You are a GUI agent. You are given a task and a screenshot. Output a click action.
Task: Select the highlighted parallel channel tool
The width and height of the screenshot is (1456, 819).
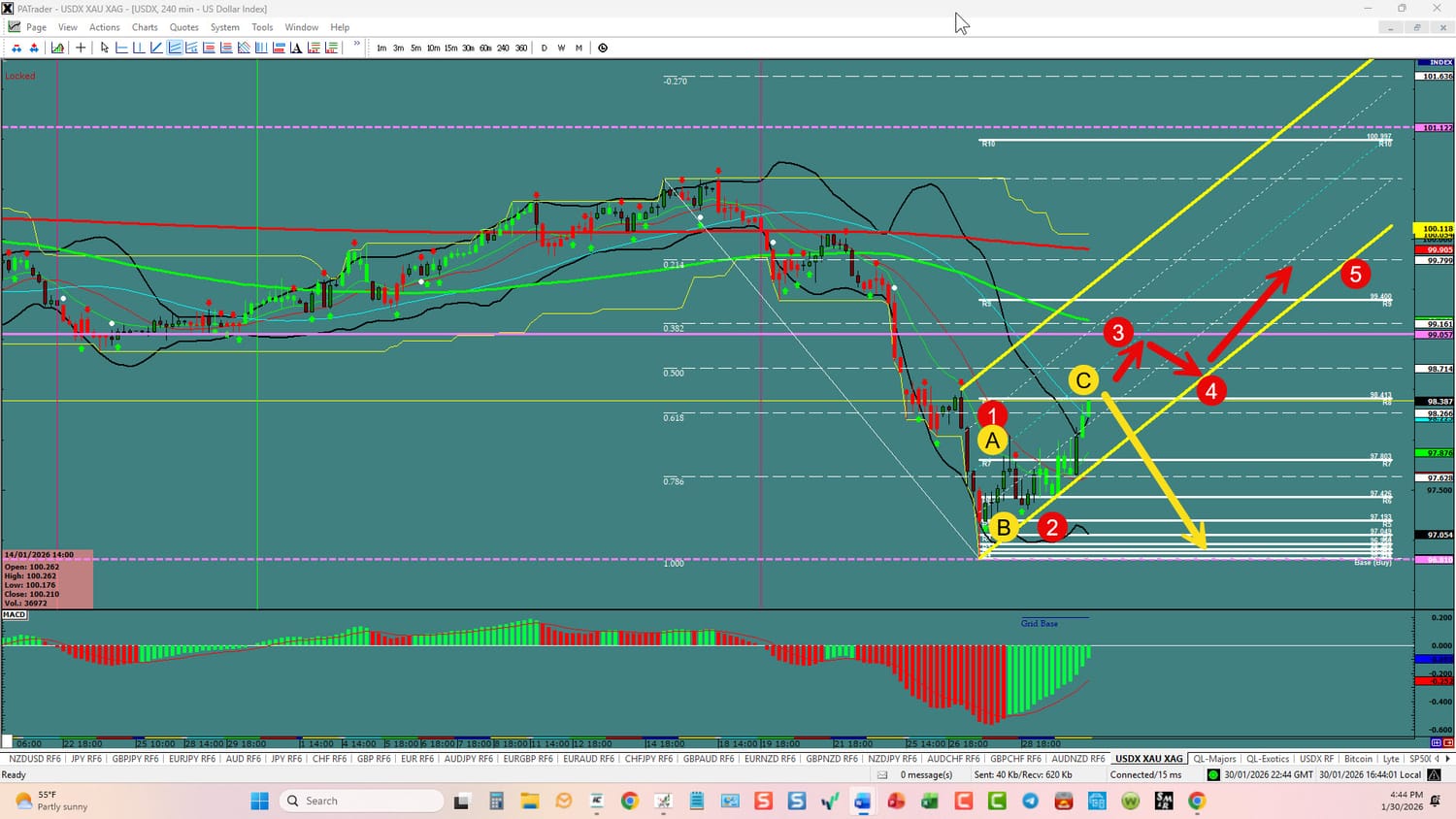tap(175, 48)
